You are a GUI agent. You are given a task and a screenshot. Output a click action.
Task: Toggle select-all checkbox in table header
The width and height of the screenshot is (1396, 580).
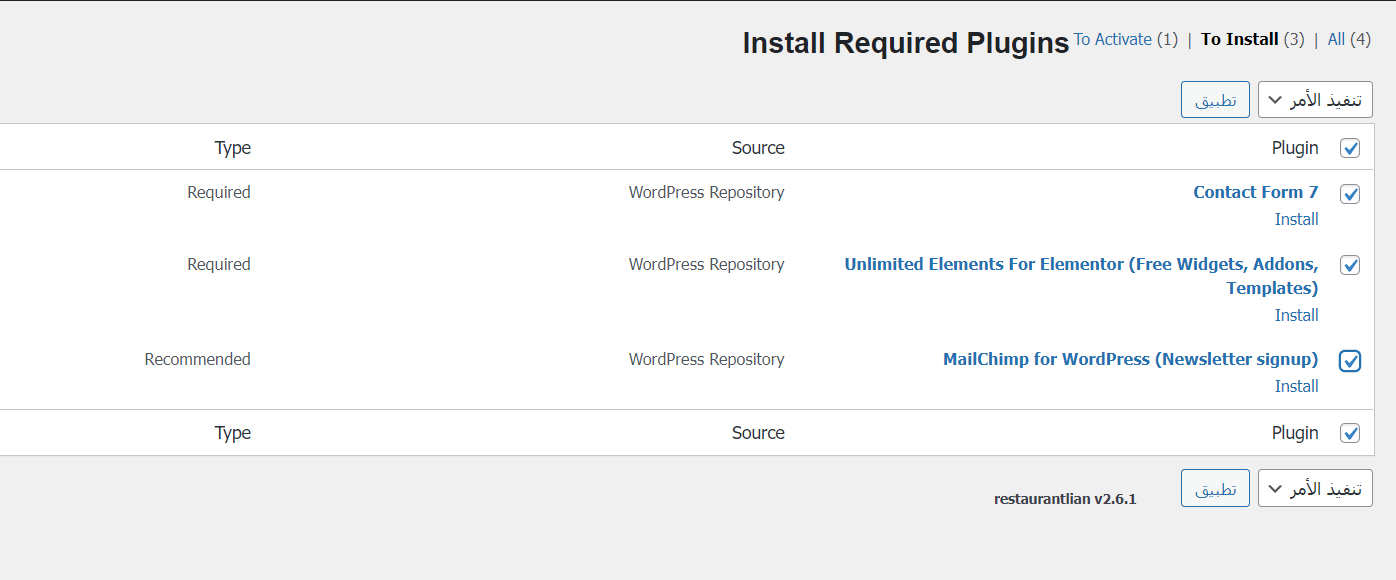[x=1350, y=149]
